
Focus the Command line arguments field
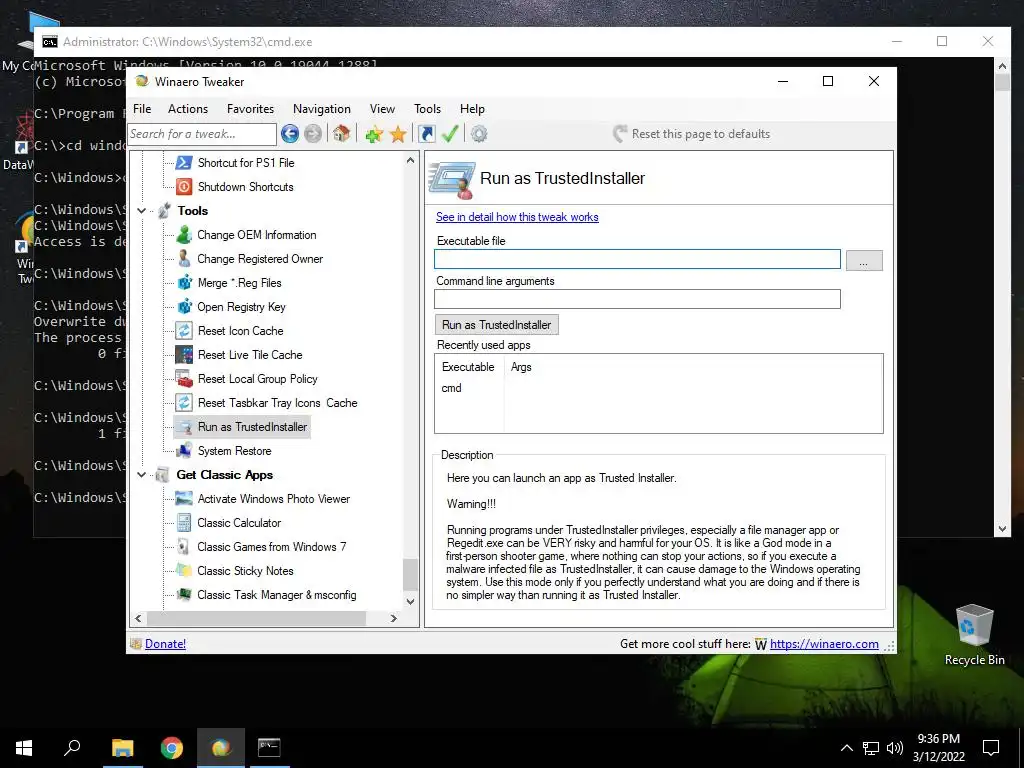point(637,299)
